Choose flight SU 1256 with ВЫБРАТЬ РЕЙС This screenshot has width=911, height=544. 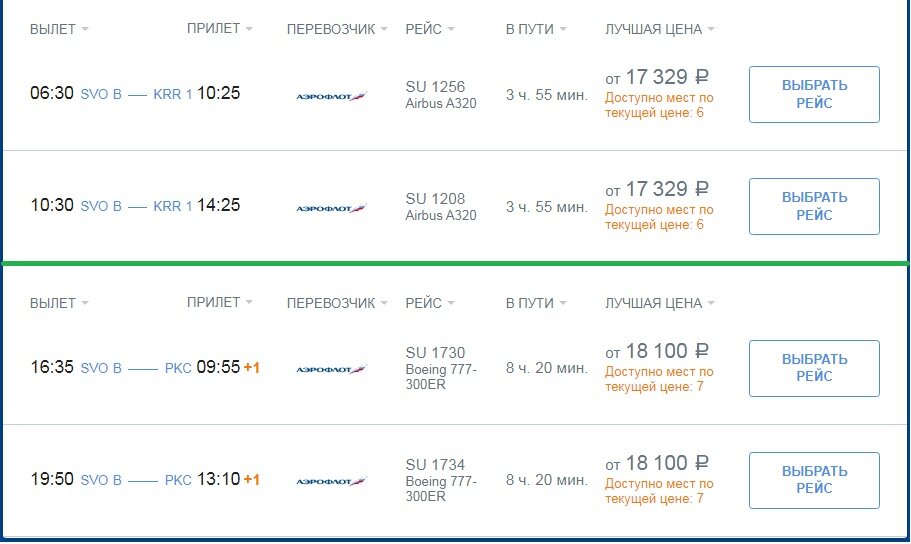[814, 94]
